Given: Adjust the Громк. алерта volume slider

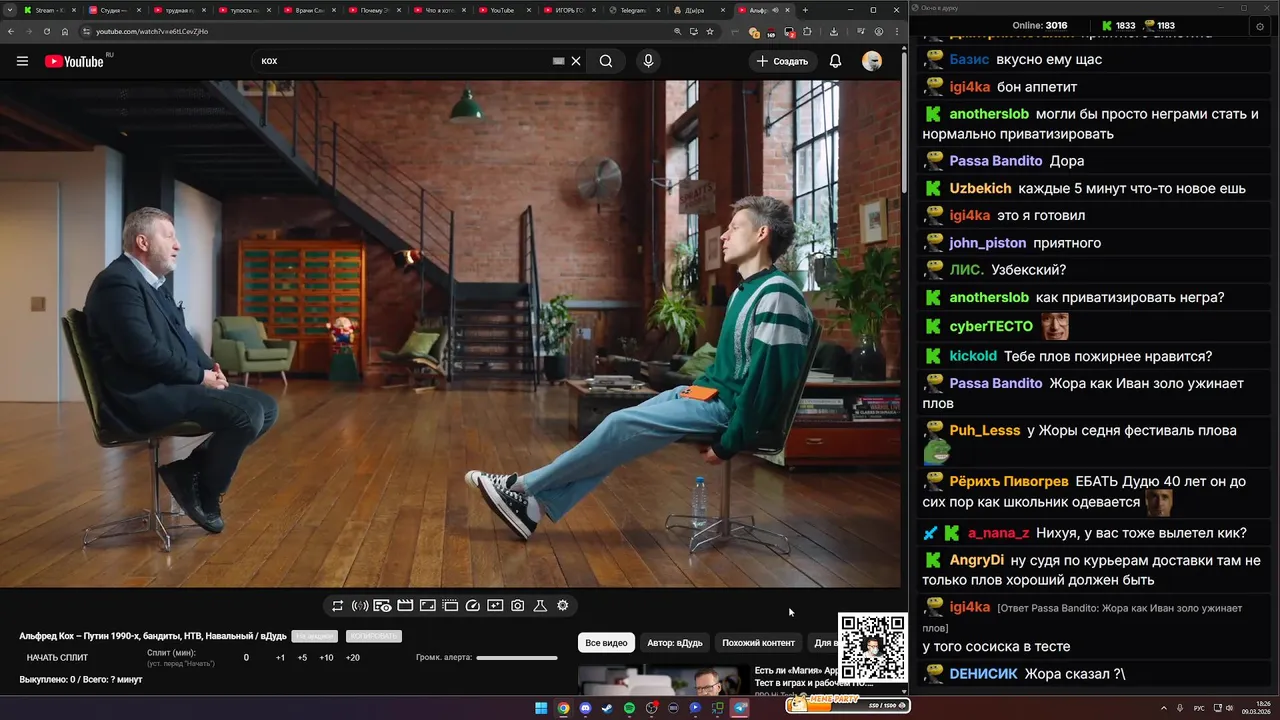Looking at the screenshot, I should click(517, 658).
